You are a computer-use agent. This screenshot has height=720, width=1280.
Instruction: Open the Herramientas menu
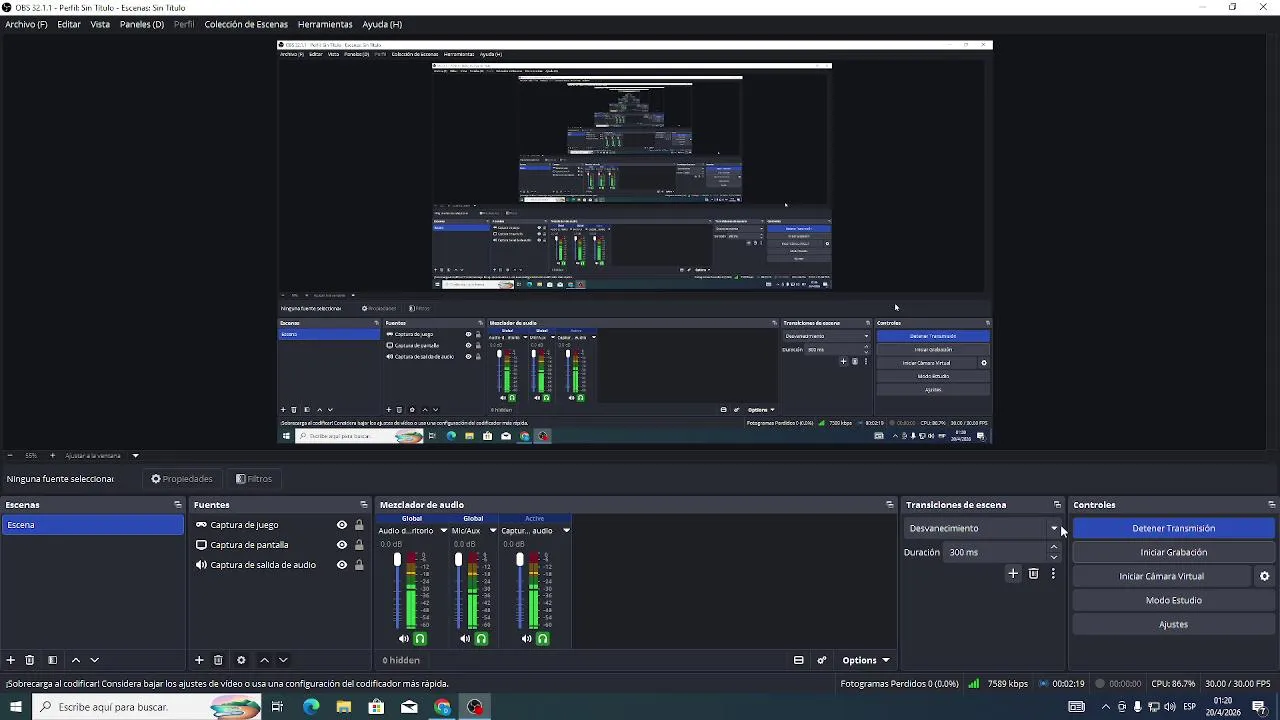325,24
